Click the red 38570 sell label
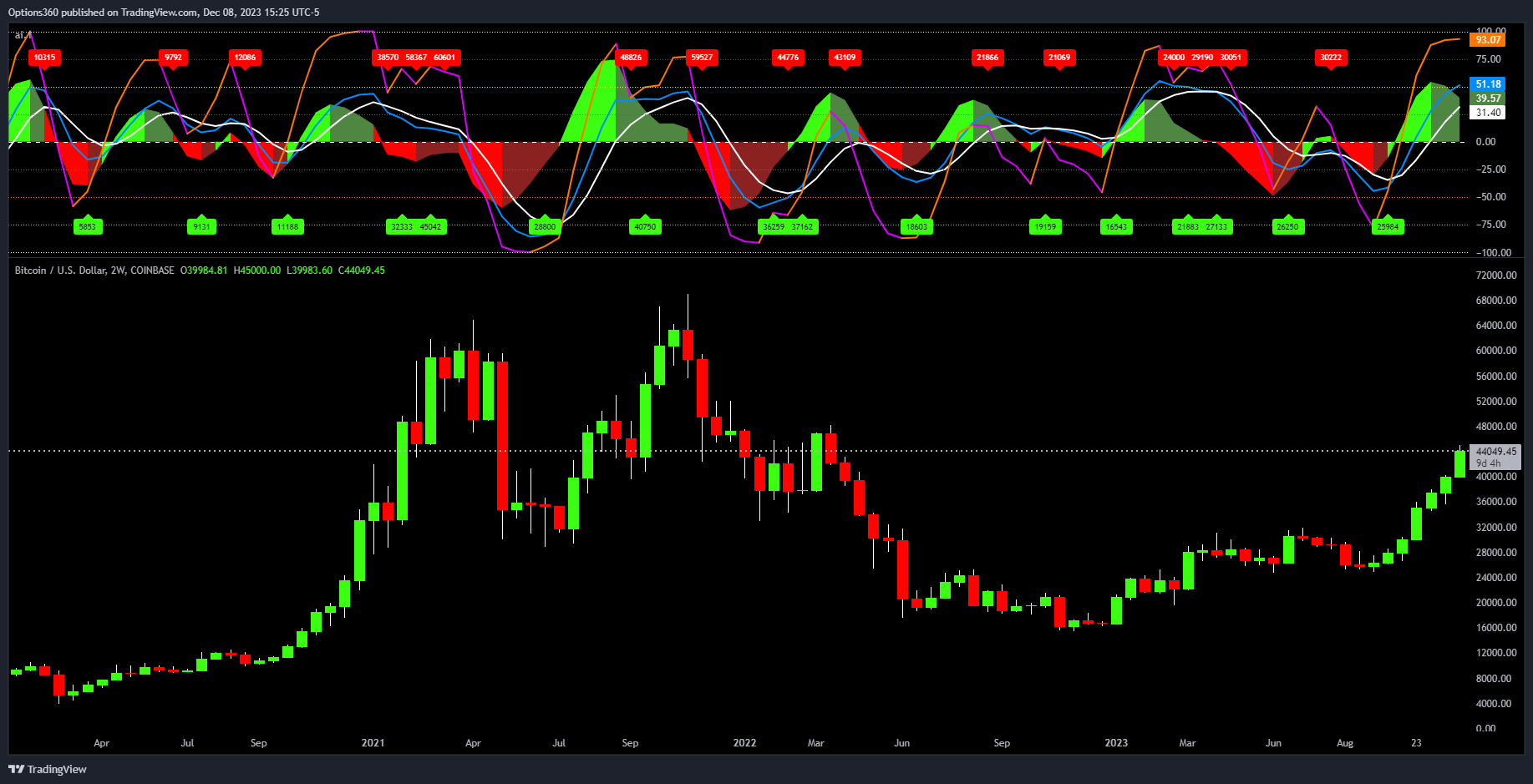The width and height of the screenshot is (1533, 784). pyautogui.click(x=388, y=58)
